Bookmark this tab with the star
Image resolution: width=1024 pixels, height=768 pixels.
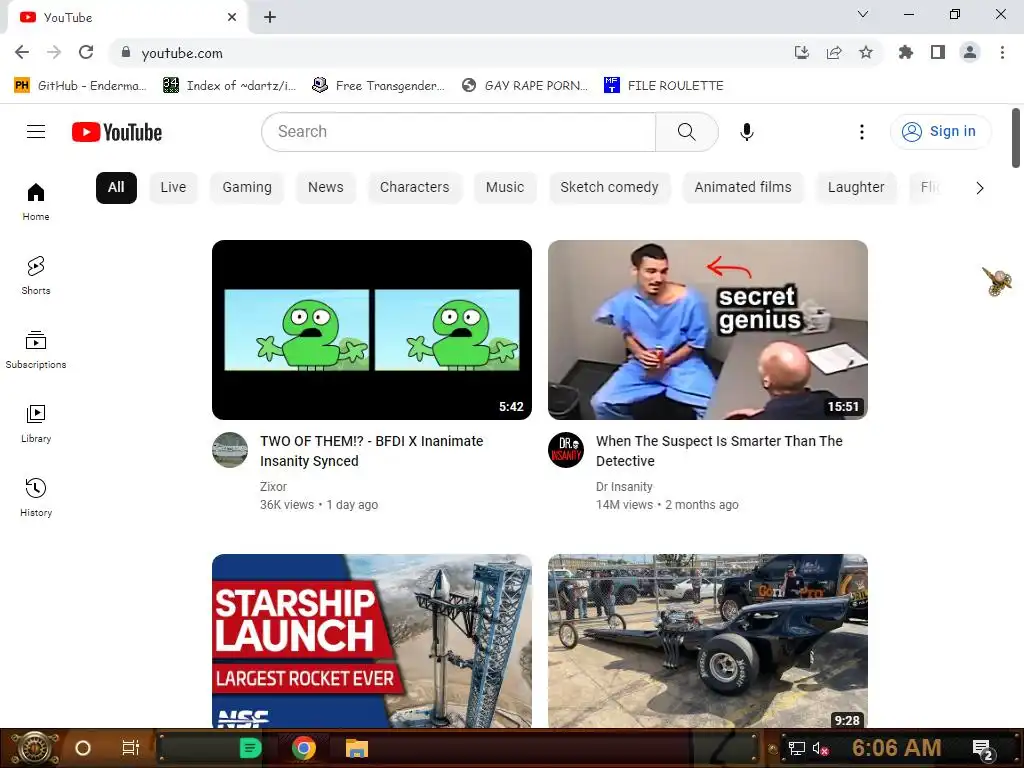tap(866, 52)
